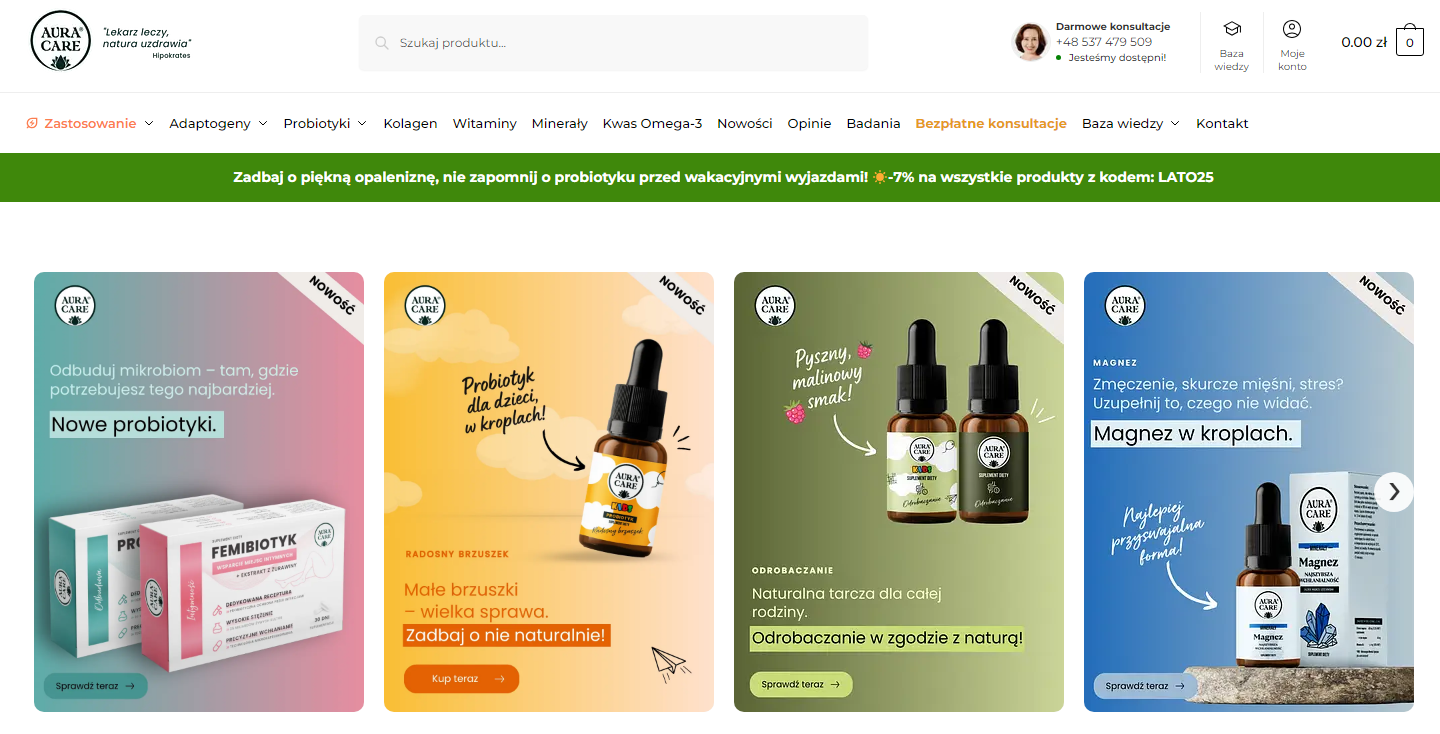Click the Aura Care logo in header
The width and height of the screenshot is (1440, 734).
tap(60, 42)
